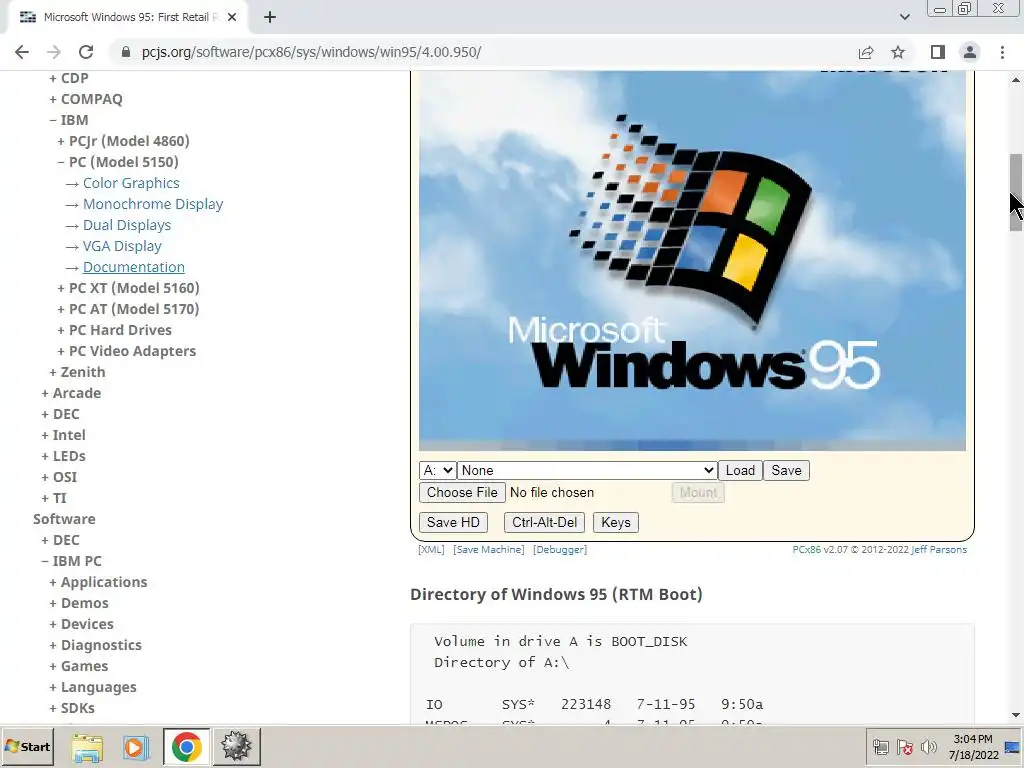Open the Documentation link
Screen dimensions: 1024x768
coord(134,267)
